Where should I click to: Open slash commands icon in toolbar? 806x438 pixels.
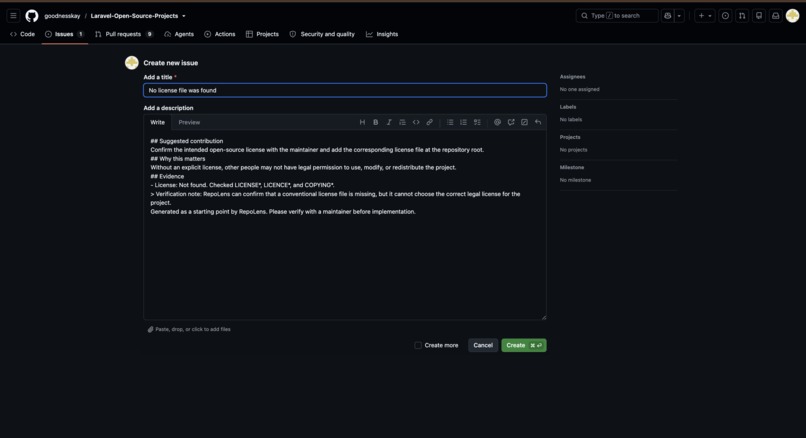pos(524,122)
